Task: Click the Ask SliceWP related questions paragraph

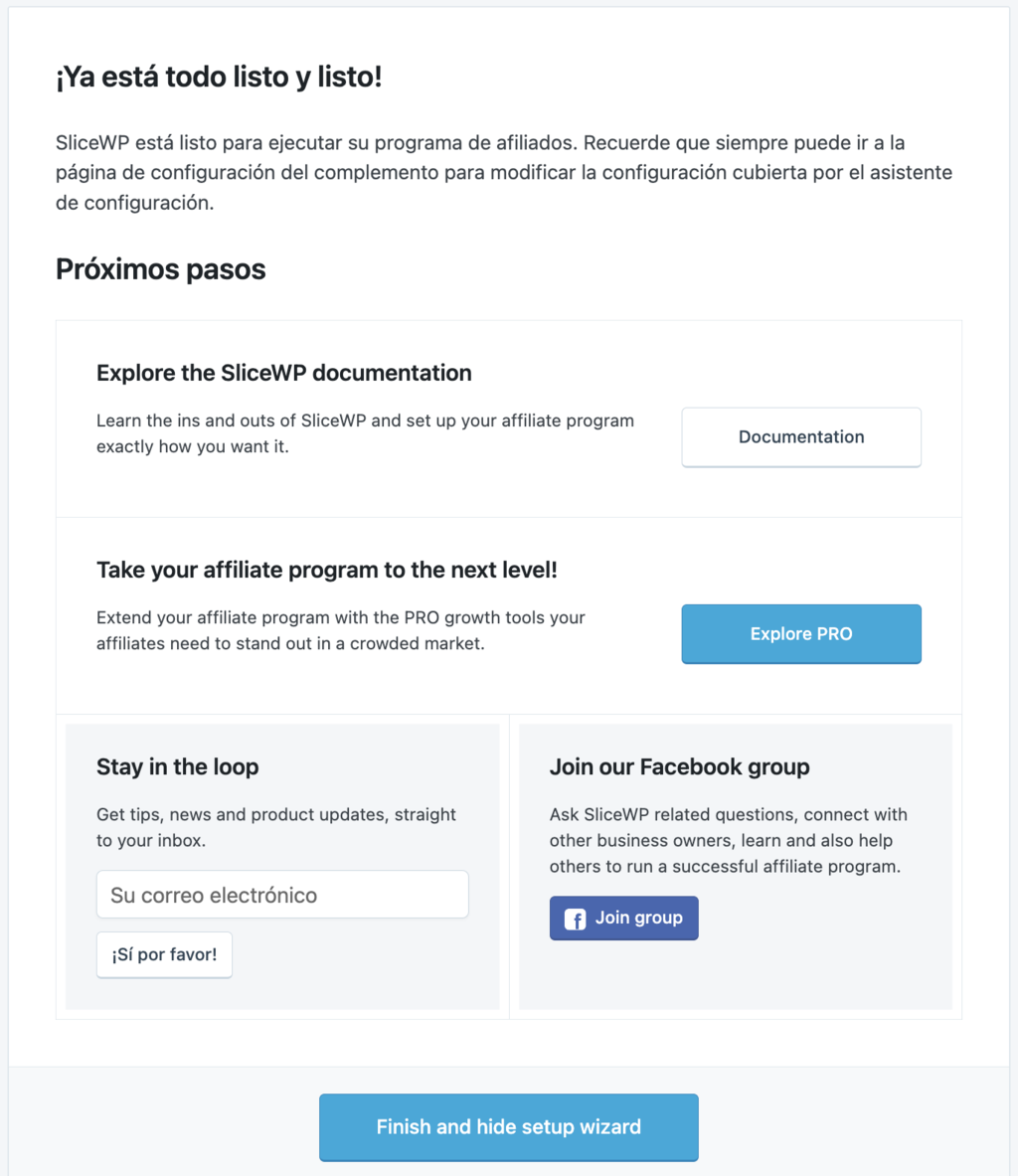Action: click(x=728, y=840)
